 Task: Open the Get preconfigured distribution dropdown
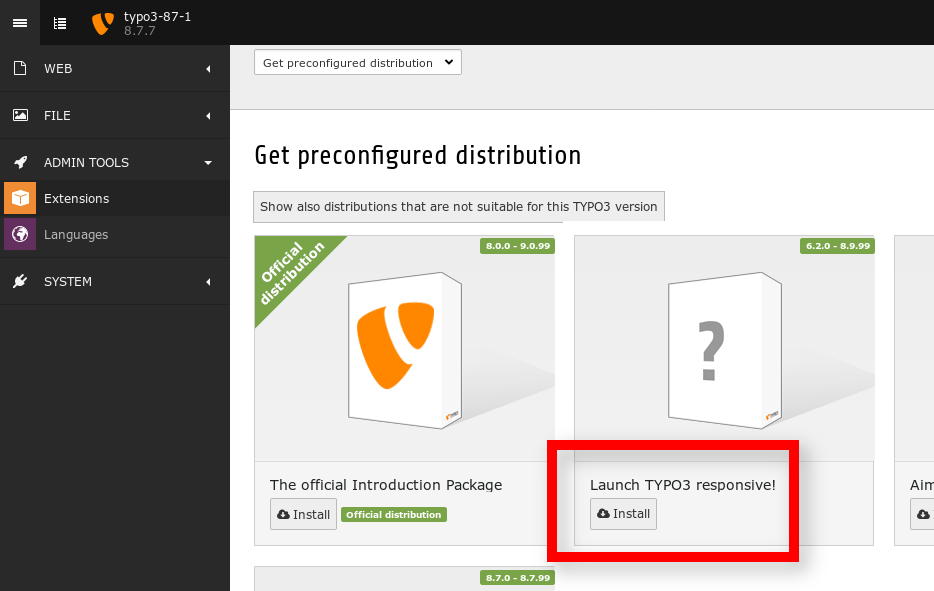point(357,63)
